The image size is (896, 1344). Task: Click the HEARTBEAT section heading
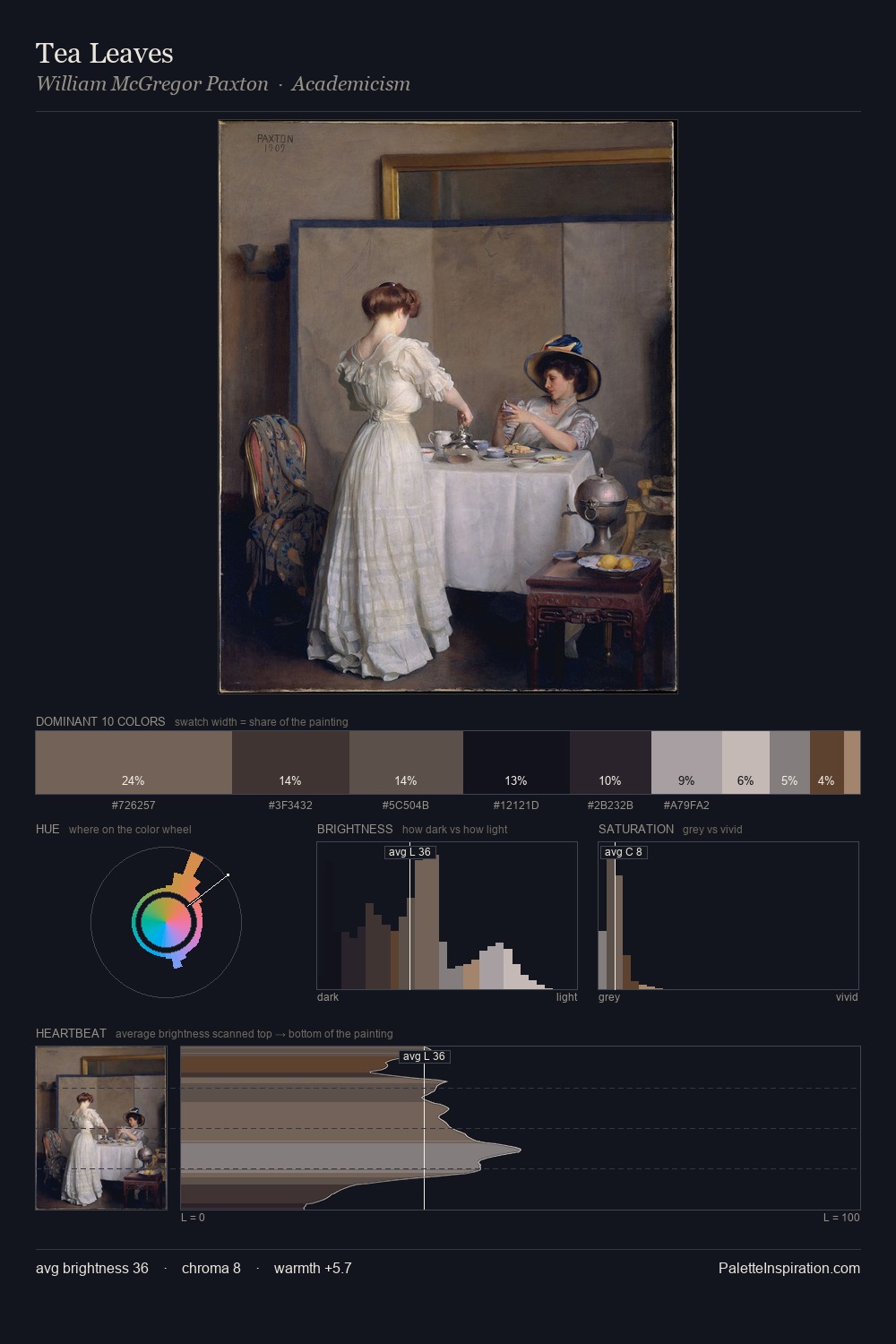pyautogui.click(x=71, y=1033)
